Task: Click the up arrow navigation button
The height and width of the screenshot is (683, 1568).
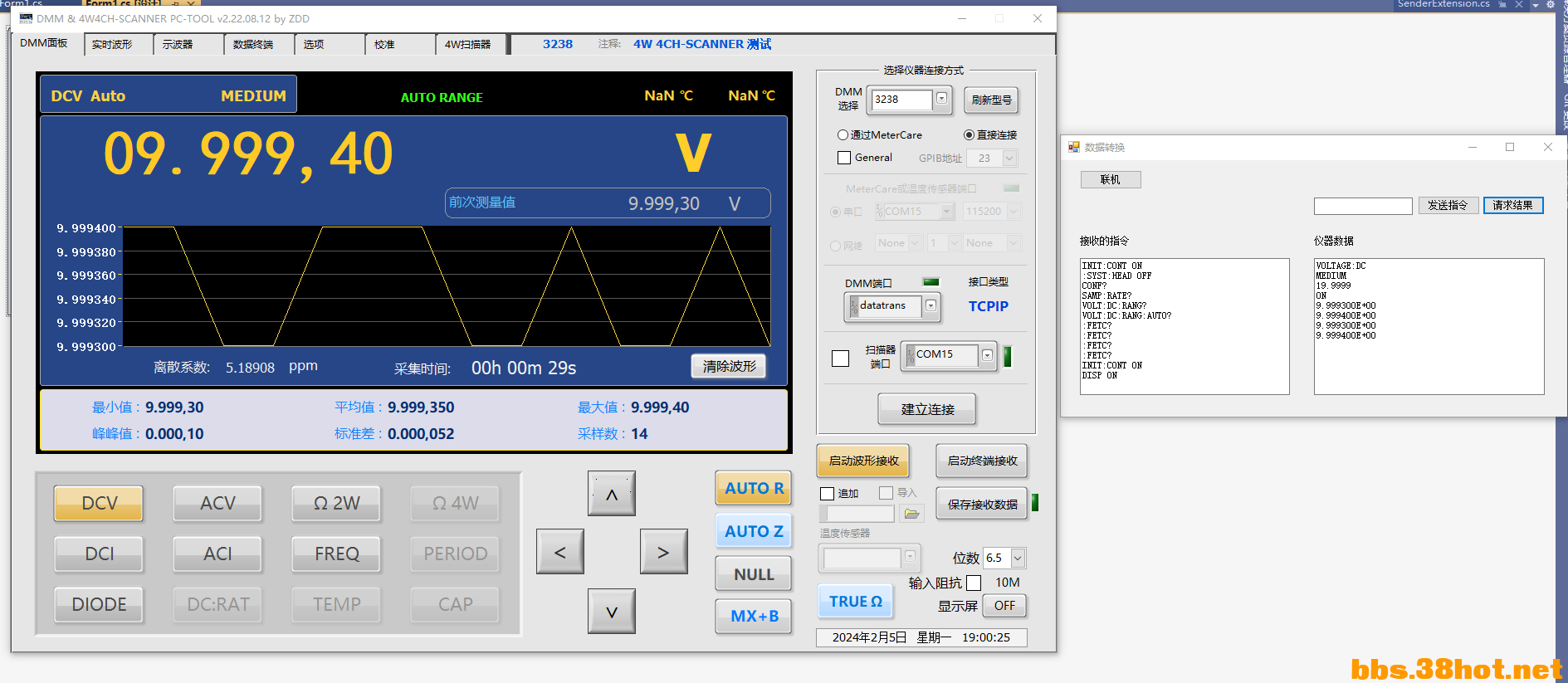Action: pyautogui.click(x=612, y=494)
